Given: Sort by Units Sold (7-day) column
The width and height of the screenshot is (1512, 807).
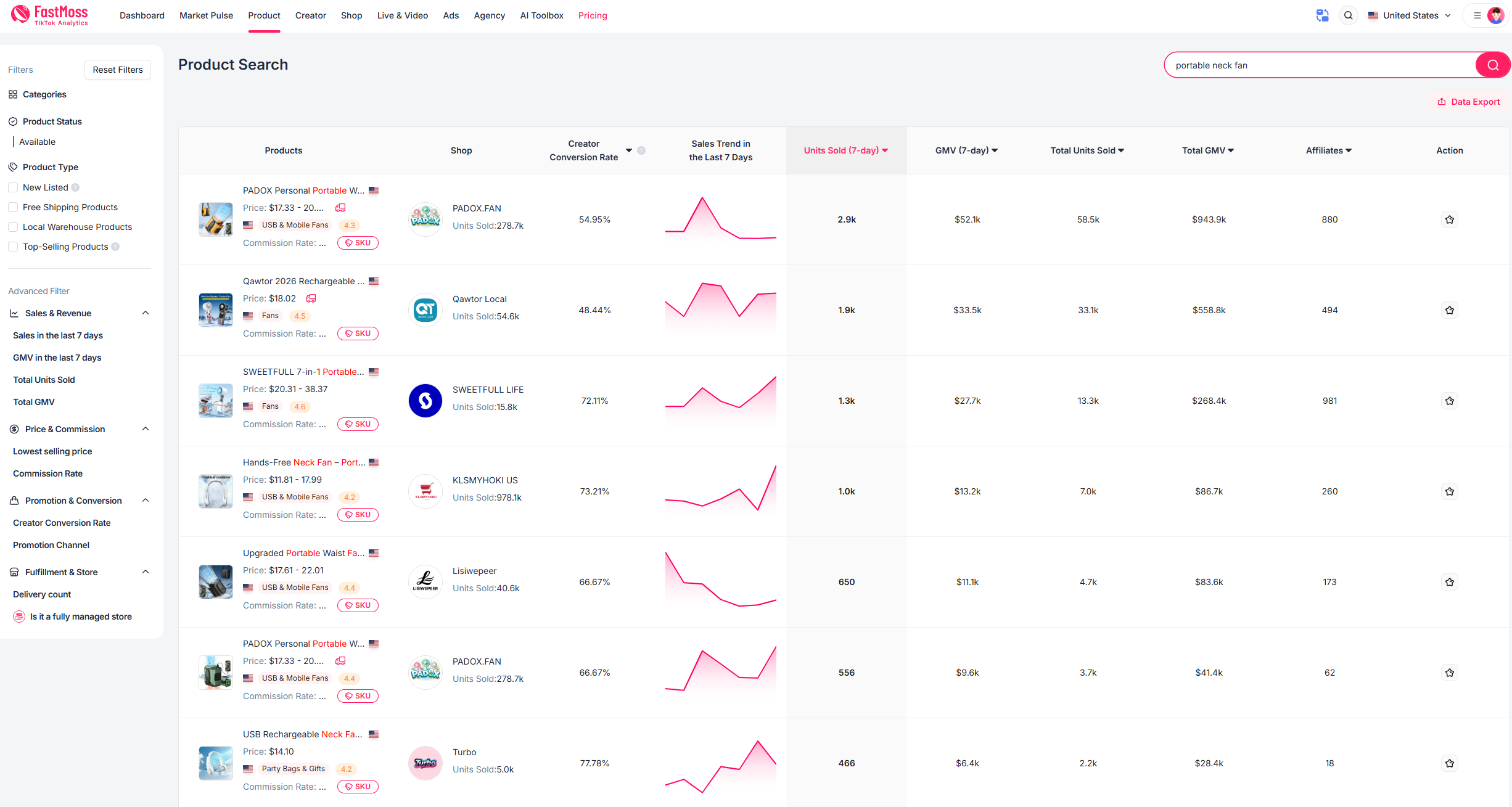Looking at the screenshot, I should (846, 150).
